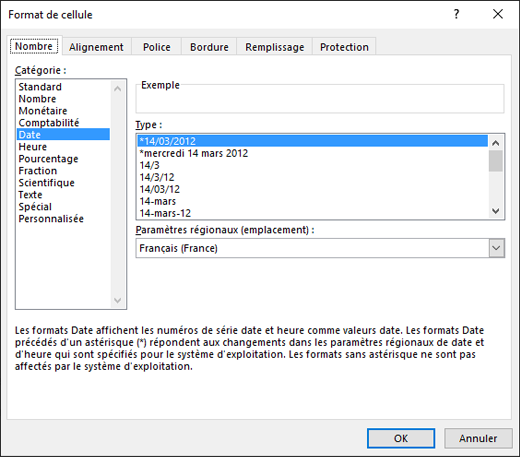520x457 pixels.
Task: Confirm with the OK button
Action: [401, 438]
